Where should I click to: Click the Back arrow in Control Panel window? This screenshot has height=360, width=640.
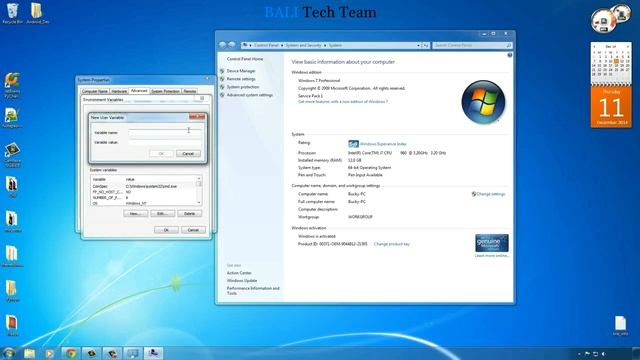(222, 45)
